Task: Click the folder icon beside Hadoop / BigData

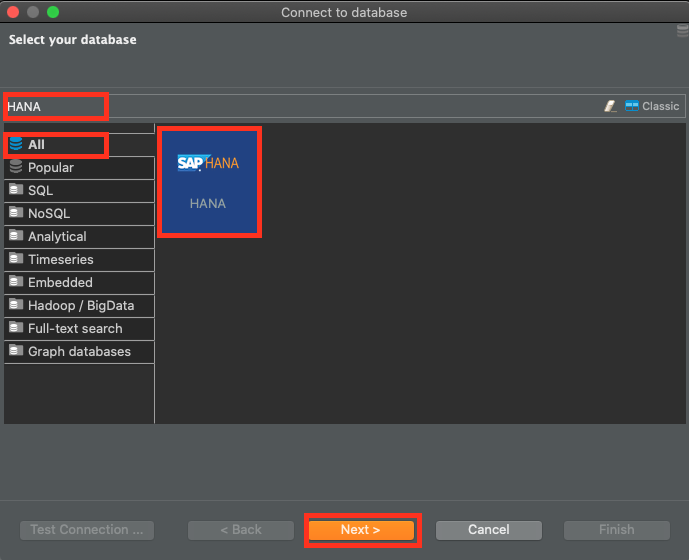Action: coord(16,304)
